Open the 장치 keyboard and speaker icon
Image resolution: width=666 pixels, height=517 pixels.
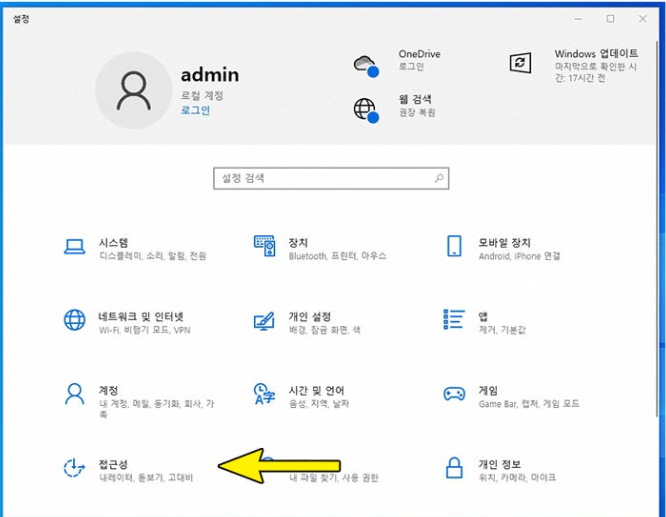tap(265, 246)
